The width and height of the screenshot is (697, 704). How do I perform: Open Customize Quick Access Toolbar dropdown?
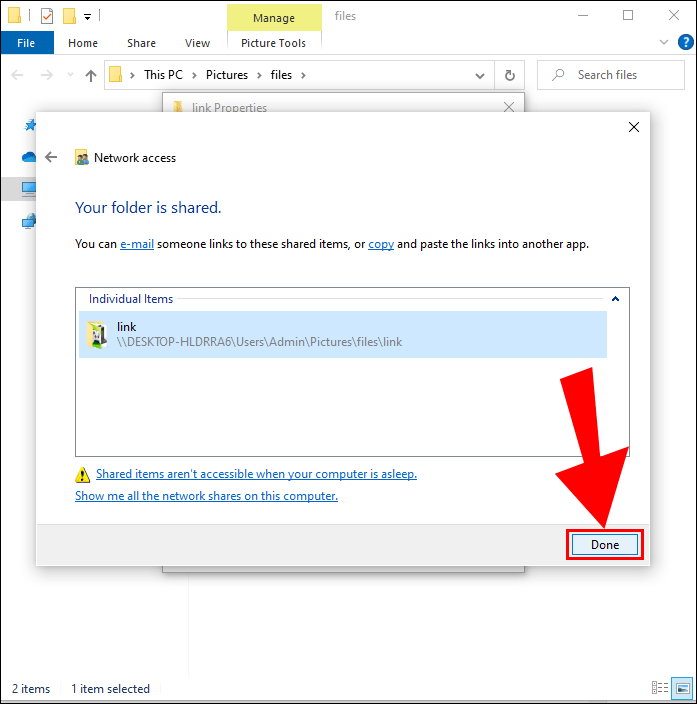tap(88, 17)
